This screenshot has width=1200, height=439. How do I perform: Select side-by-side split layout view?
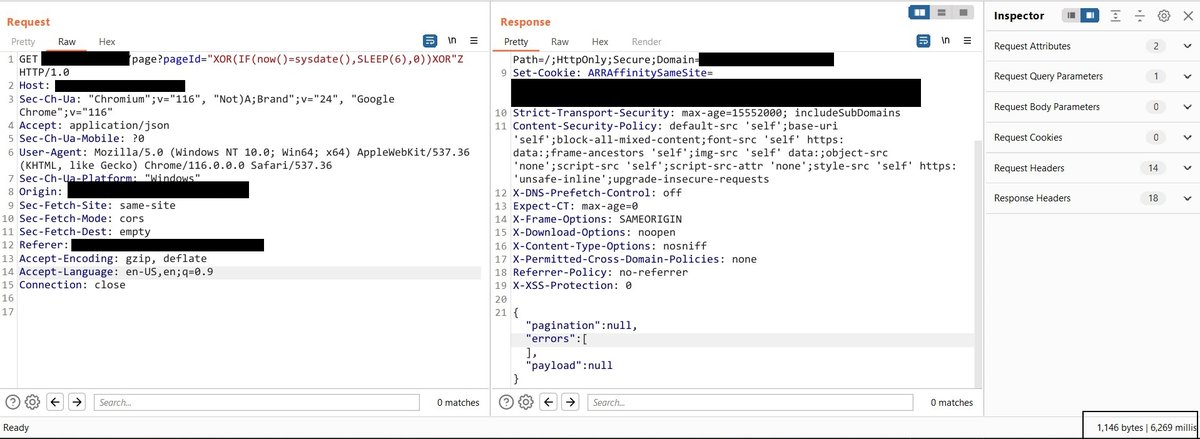(919, 12)
